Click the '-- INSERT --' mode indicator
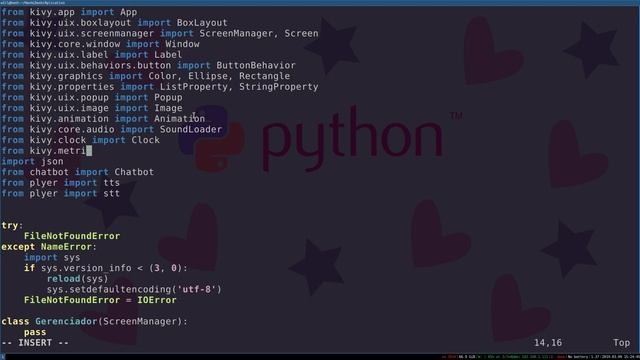The image size is (640, 360). click(35, 343)
